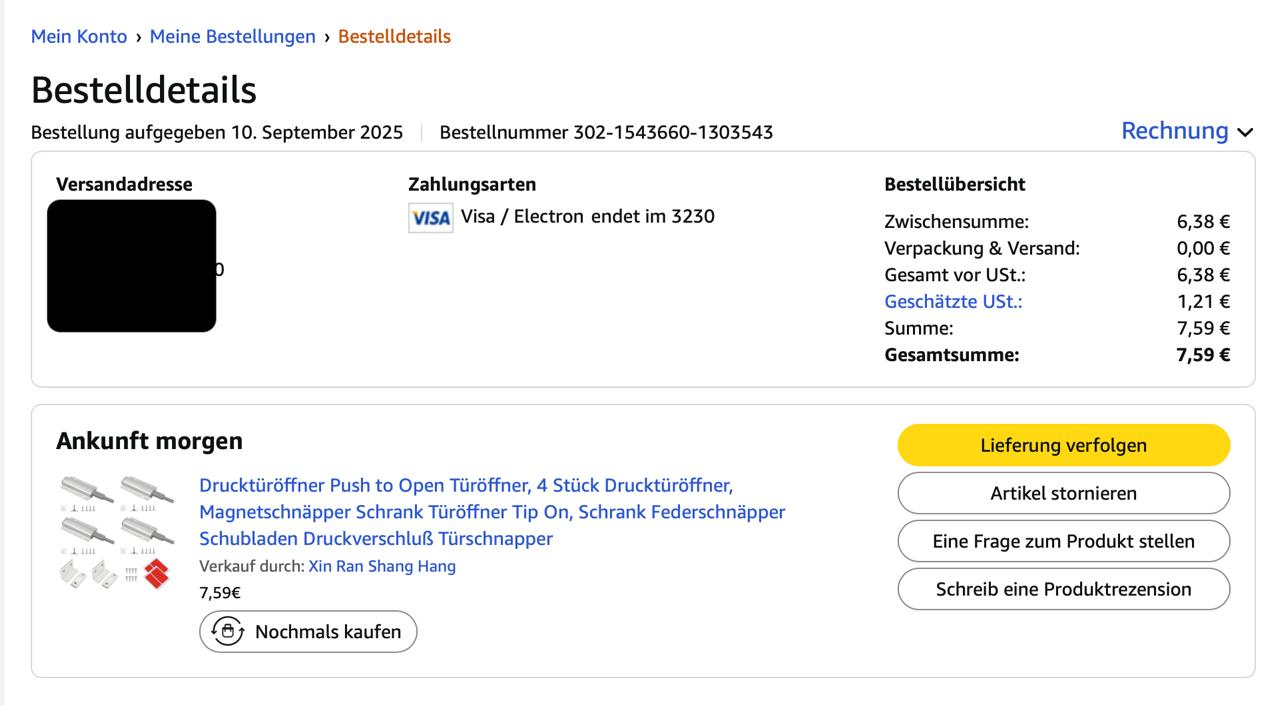
Task: Open Schreib eine Produktrezension
Action: coord(1063,589)
